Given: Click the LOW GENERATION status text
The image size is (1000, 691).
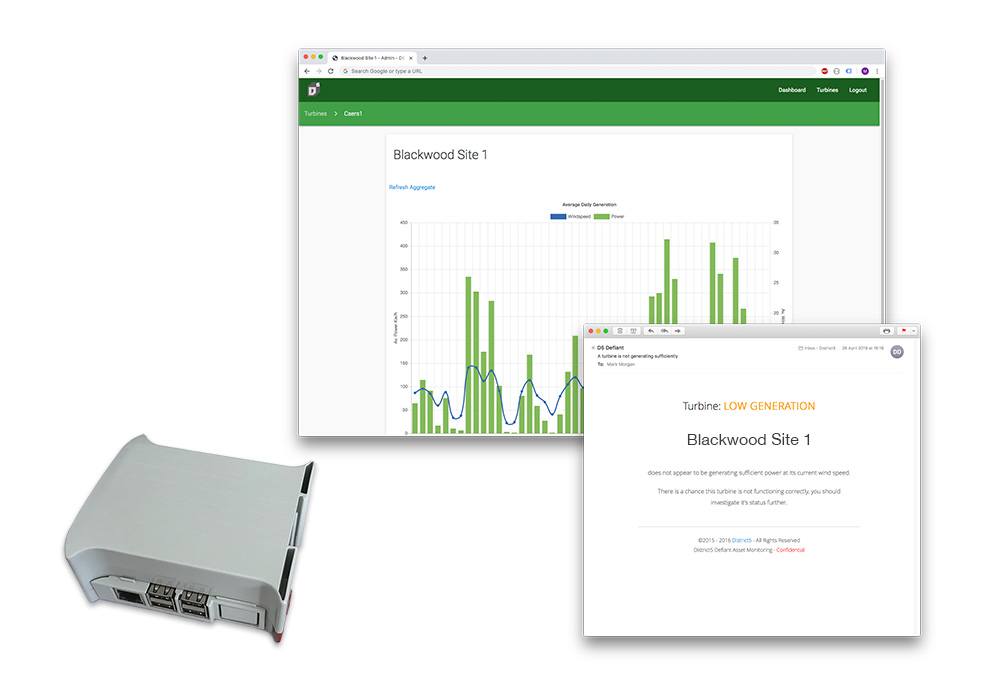Looking at the screenshot, I should 769,406.
